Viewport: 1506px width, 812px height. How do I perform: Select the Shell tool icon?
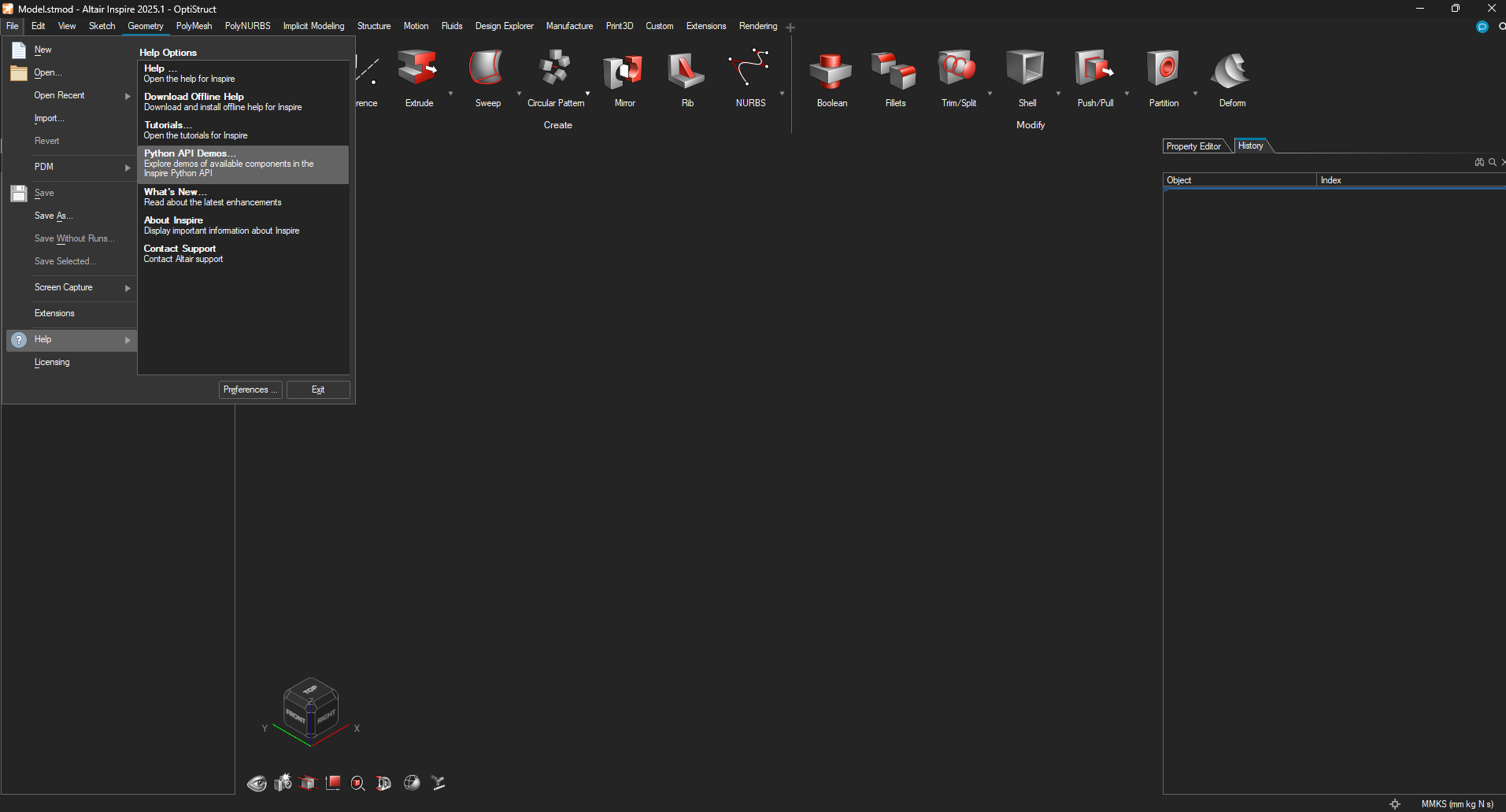1026,69
